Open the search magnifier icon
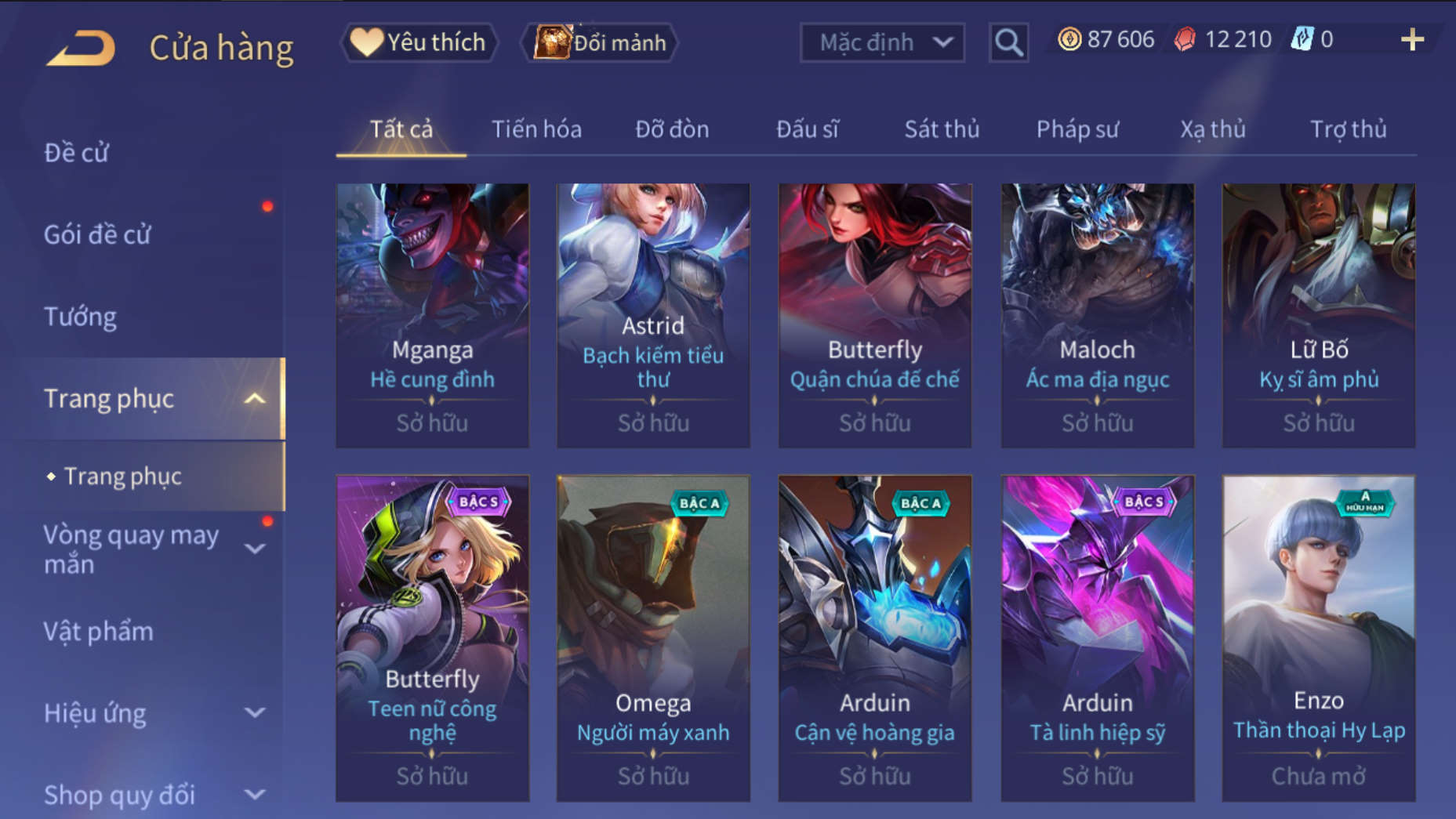 1008,42
